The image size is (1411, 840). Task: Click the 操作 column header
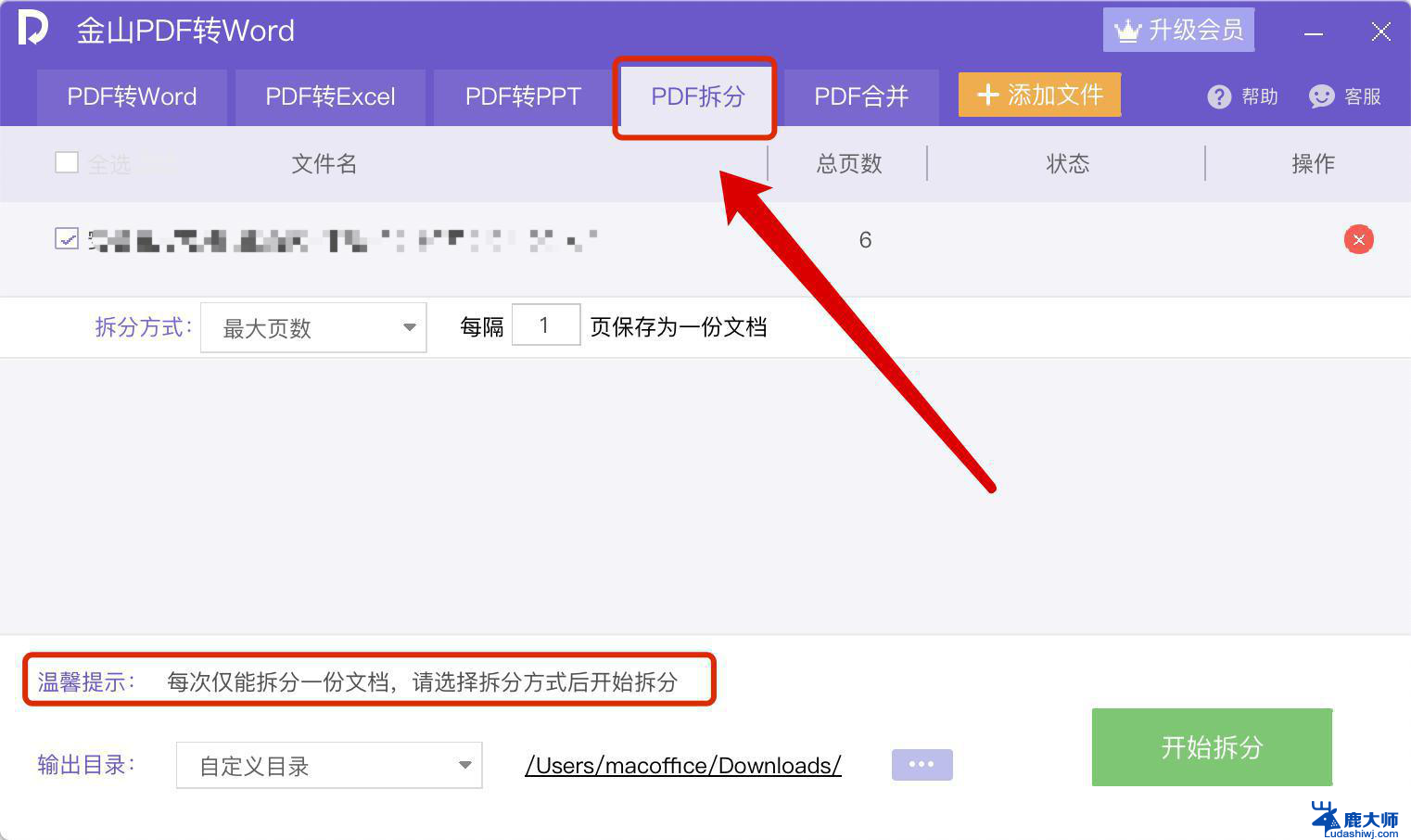point(1313,164)
